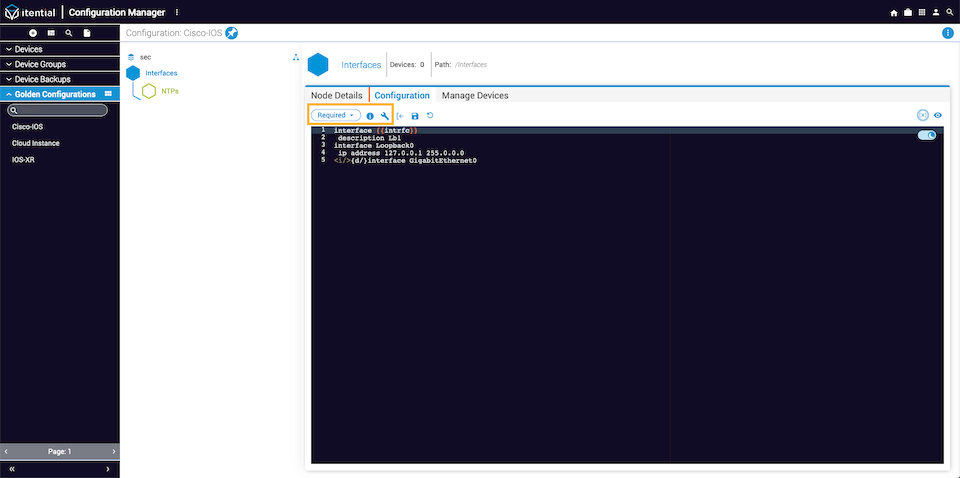This screenshot has width=960, height=478.
Task: Click into the Golden Configurations search field
Action: click(58, 110)
